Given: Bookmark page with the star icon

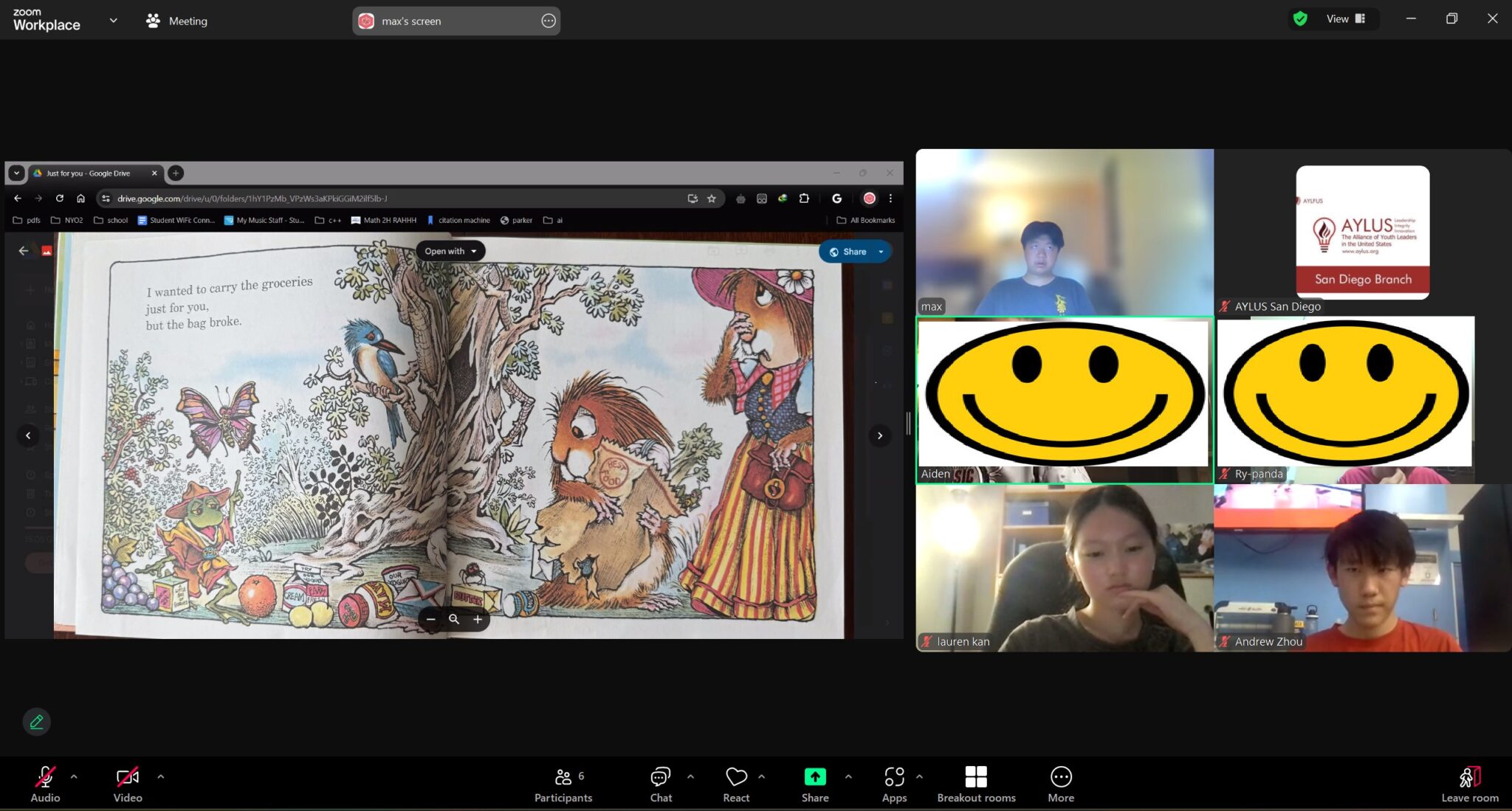Looking at the screenshot, I should [712, 198].
